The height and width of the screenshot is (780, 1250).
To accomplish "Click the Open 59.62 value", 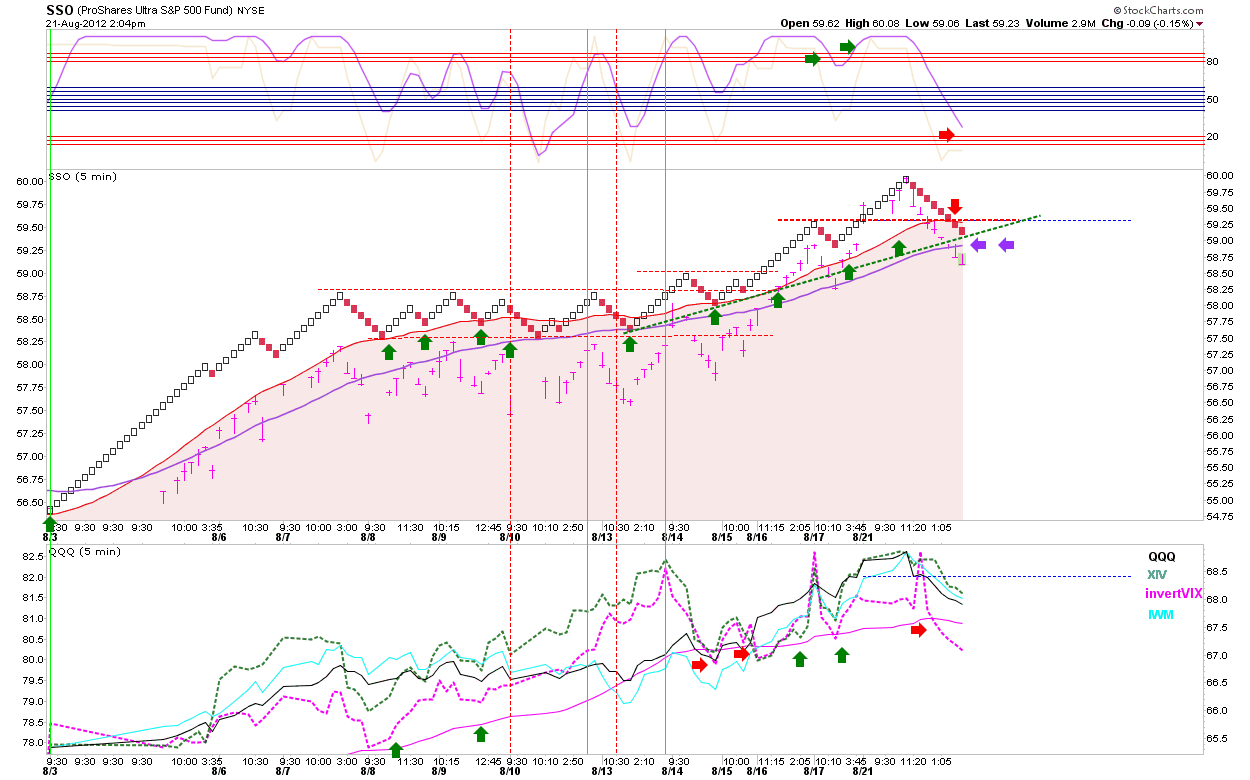I will point(809,23).
